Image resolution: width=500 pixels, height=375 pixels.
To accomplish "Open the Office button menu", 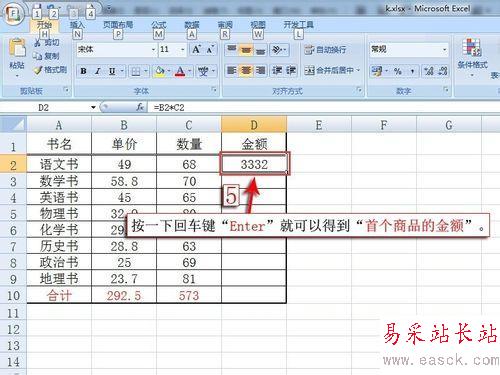I will coord(13,14).
